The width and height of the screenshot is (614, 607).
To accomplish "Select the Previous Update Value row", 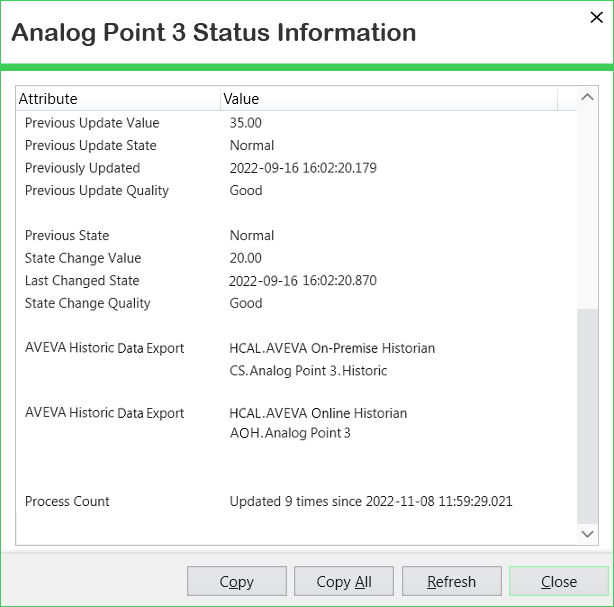I will pyautogui.click(x=92, y=123).
